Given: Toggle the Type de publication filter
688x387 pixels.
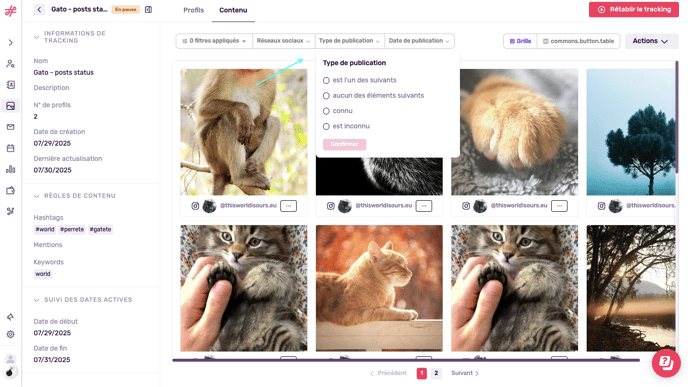Looking at the screenshot, I should (349, 41).
